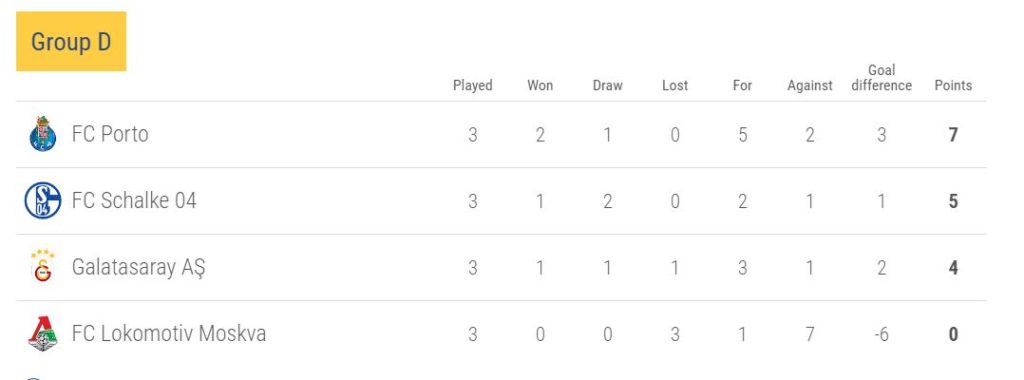The width and height of the screenshot is (1024, 380).
Task: Open the FC Schalke 04 team link
Action: pos(134,200)
